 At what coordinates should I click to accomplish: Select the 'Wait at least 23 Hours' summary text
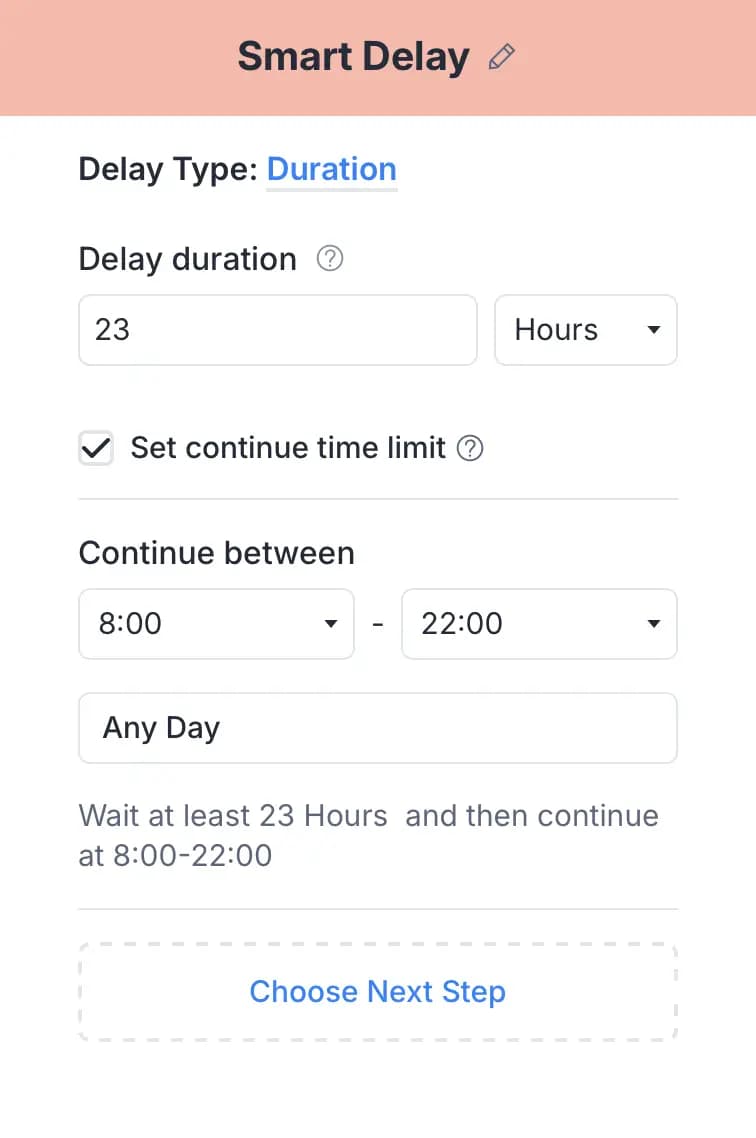(x=233, y=816)
